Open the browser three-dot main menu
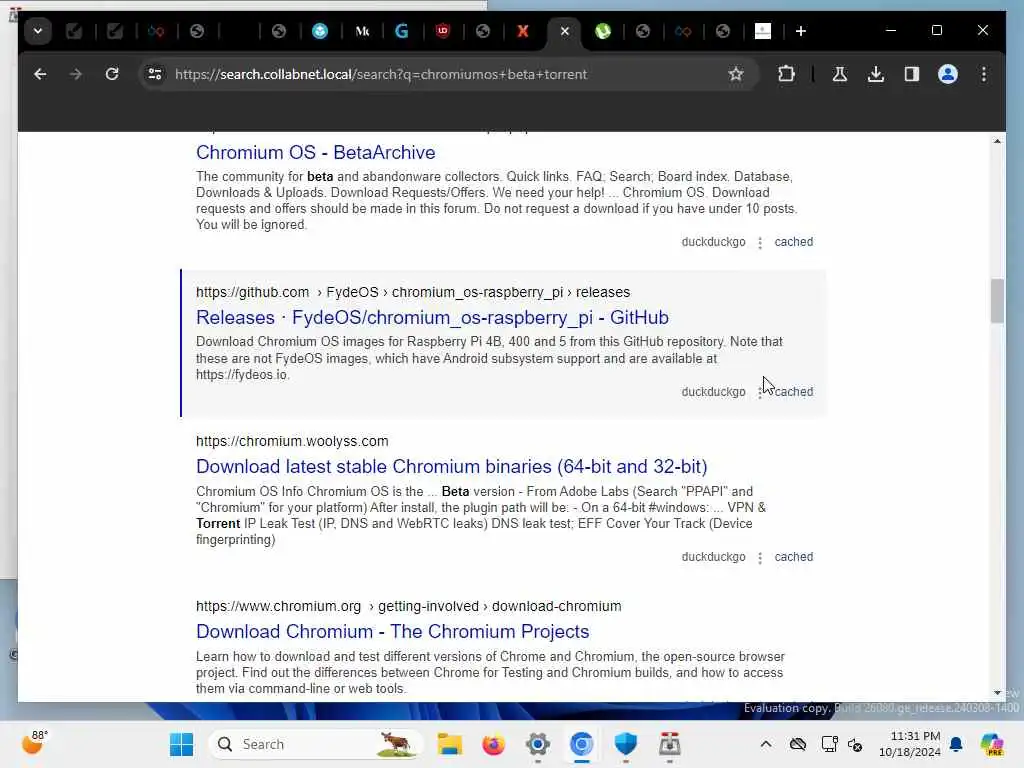This screenshot has width=1024, height=768. tap(984, 74)
